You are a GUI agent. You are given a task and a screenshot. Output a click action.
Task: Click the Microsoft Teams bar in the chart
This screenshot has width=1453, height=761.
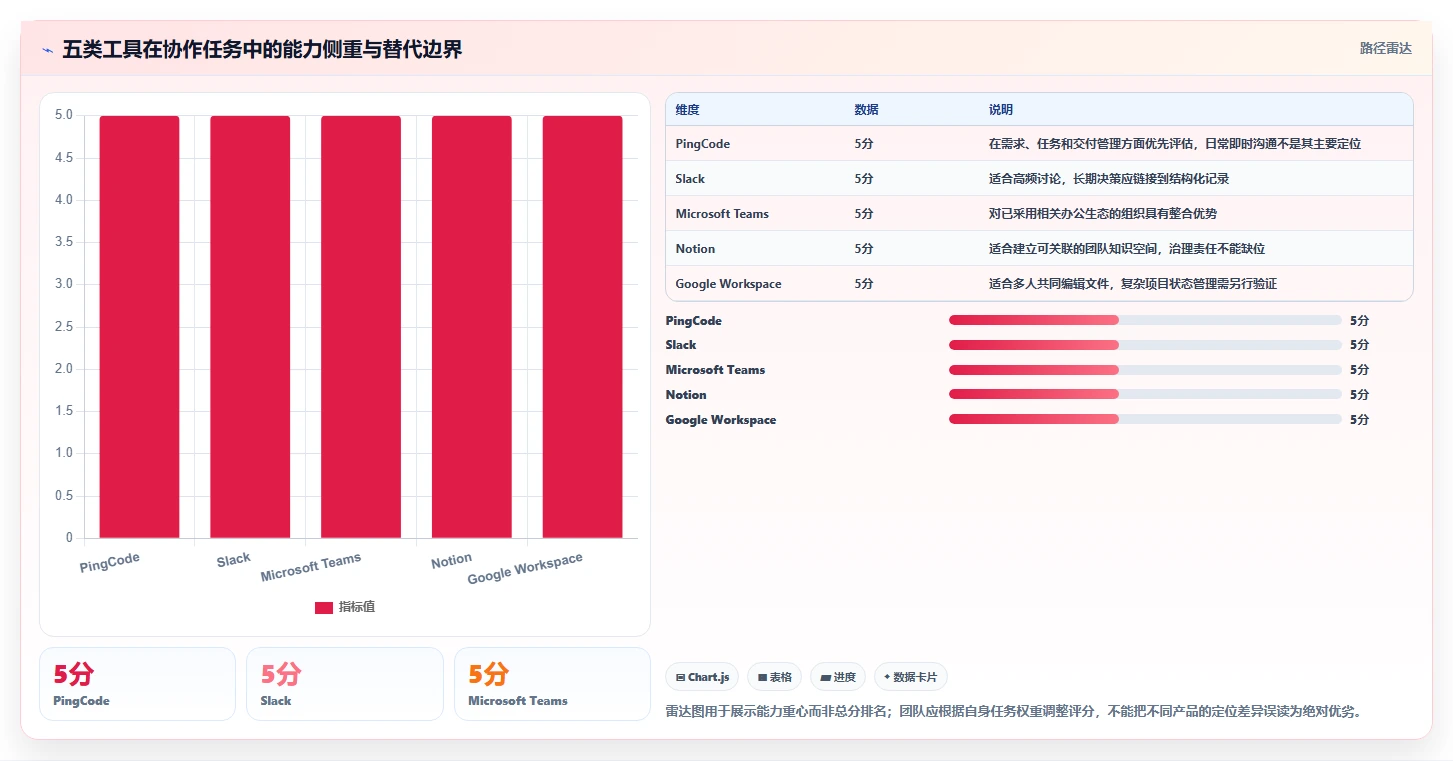(x=361, y=327)
